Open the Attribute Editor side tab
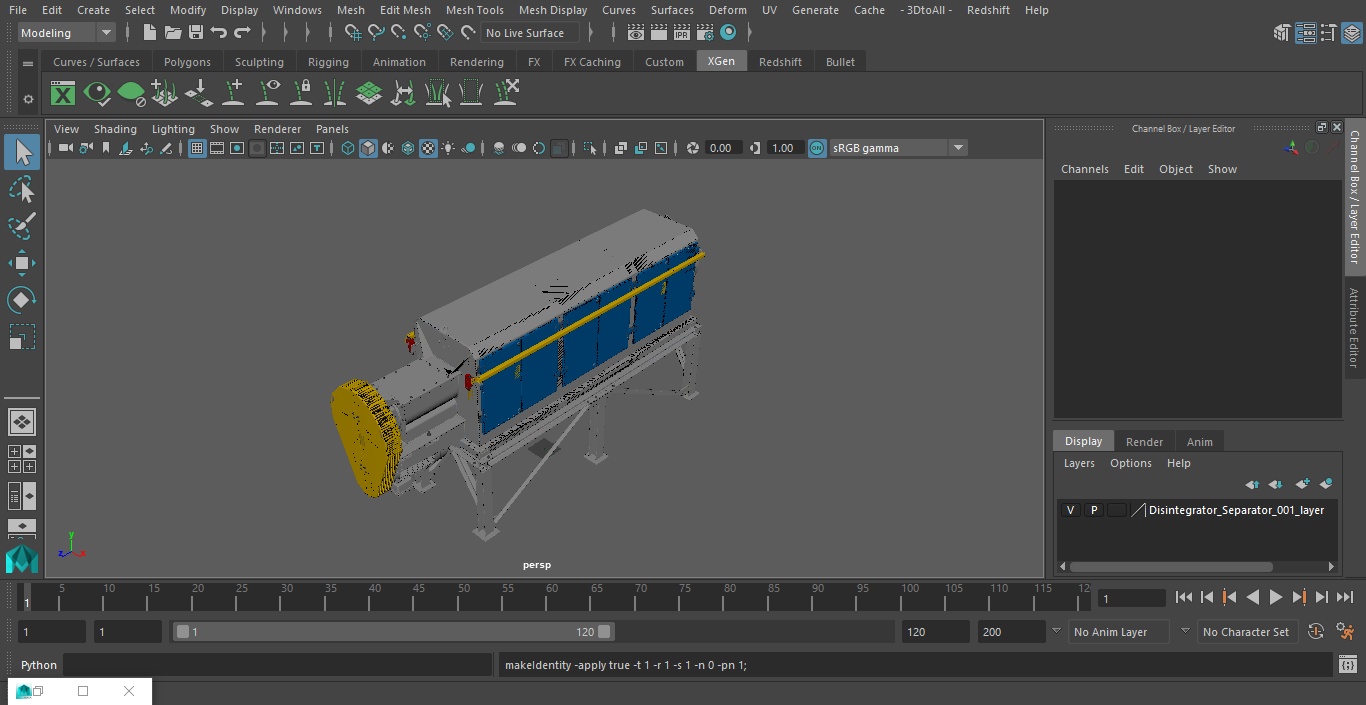The image size is (1366, 705). pos(1355,328)
